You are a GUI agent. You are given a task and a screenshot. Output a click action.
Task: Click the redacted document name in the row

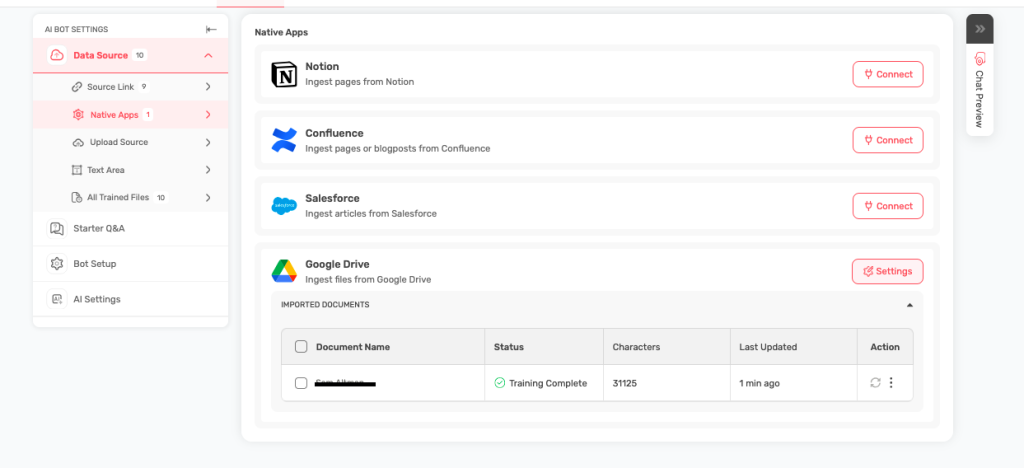pos(345,383)
